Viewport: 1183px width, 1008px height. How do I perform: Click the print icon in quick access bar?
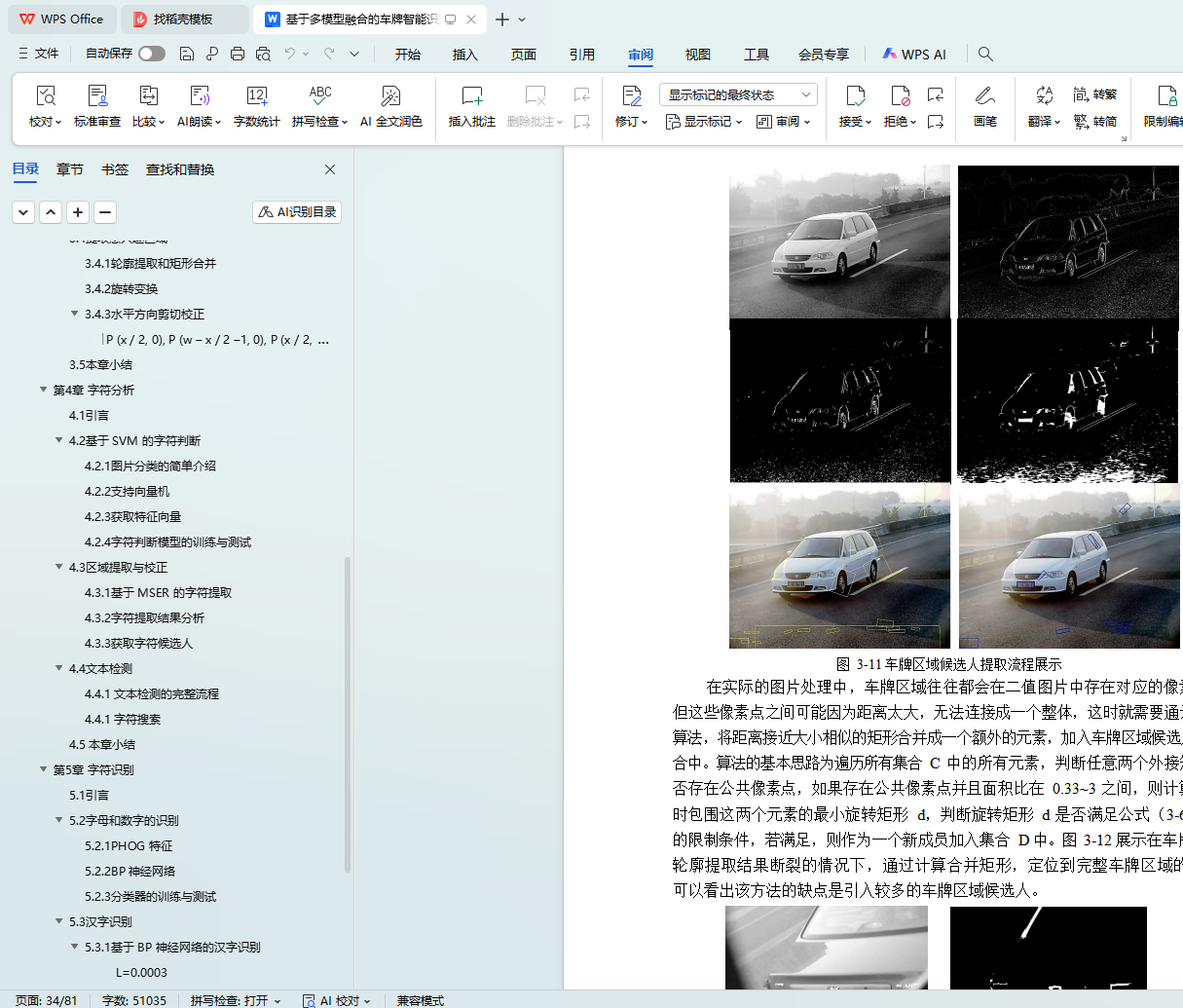(x=238, y=55)
